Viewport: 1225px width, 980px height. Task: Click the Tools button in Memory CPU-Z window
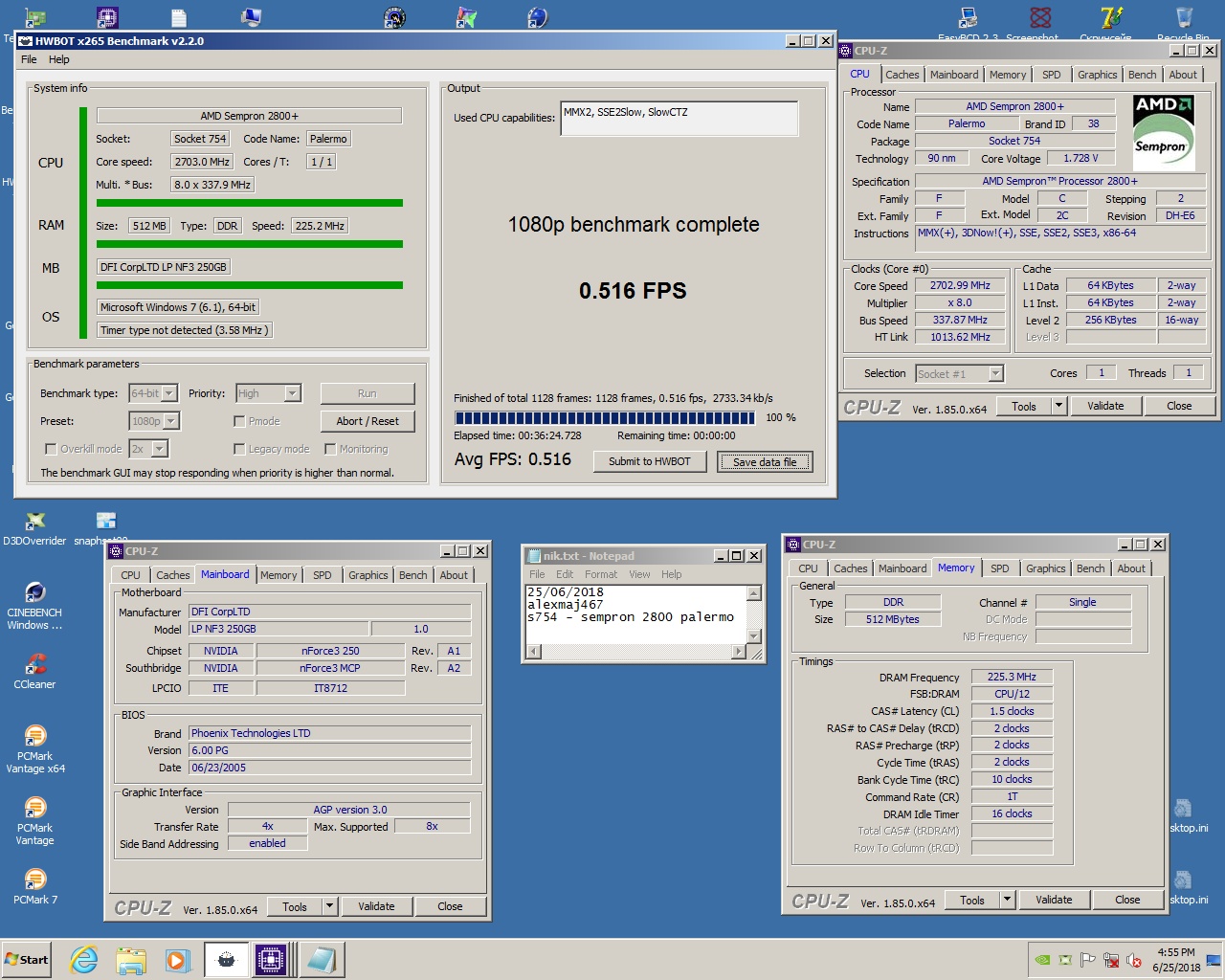pos(972,900)
